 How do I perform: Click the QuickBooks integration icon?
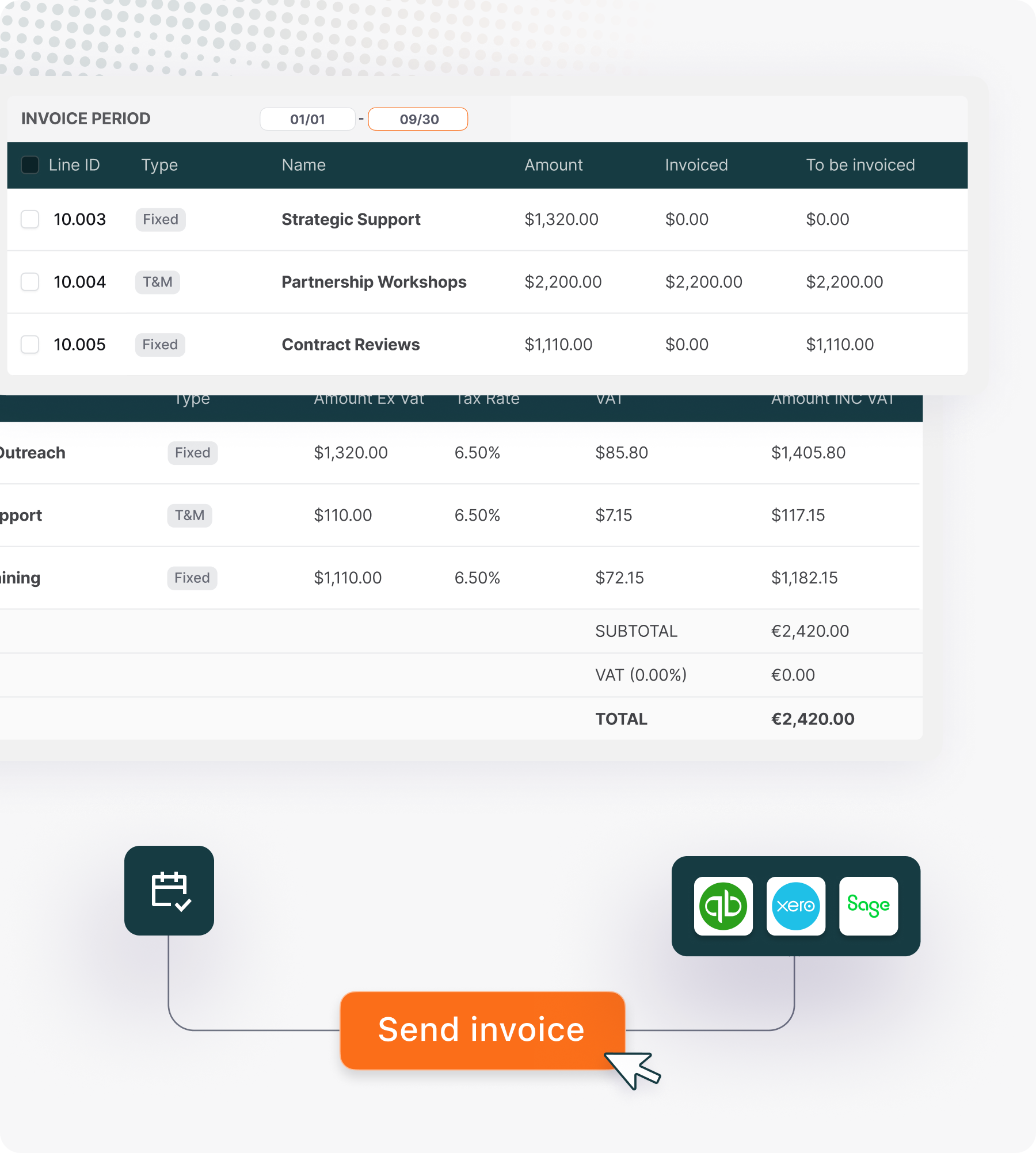(x=723, y=906)
